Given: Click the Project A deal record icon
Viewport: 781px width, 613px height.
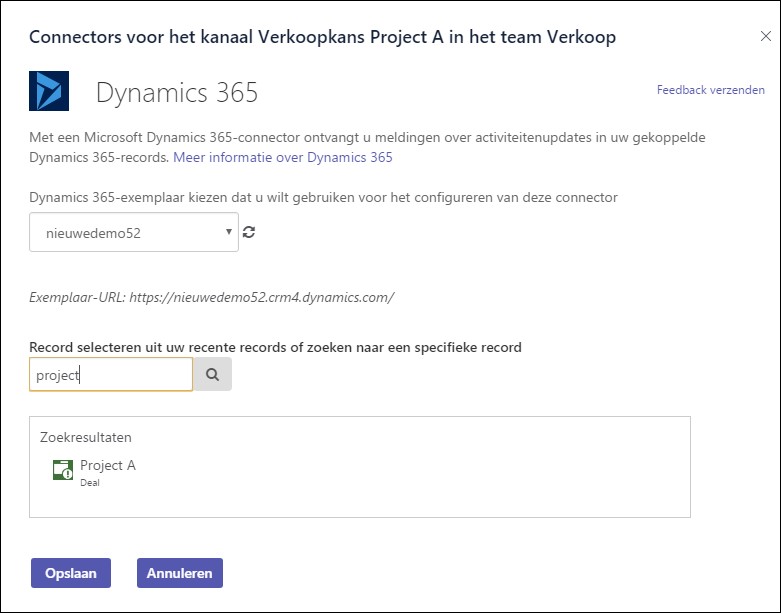Looking at the screenshot, I should pos(63,470).
